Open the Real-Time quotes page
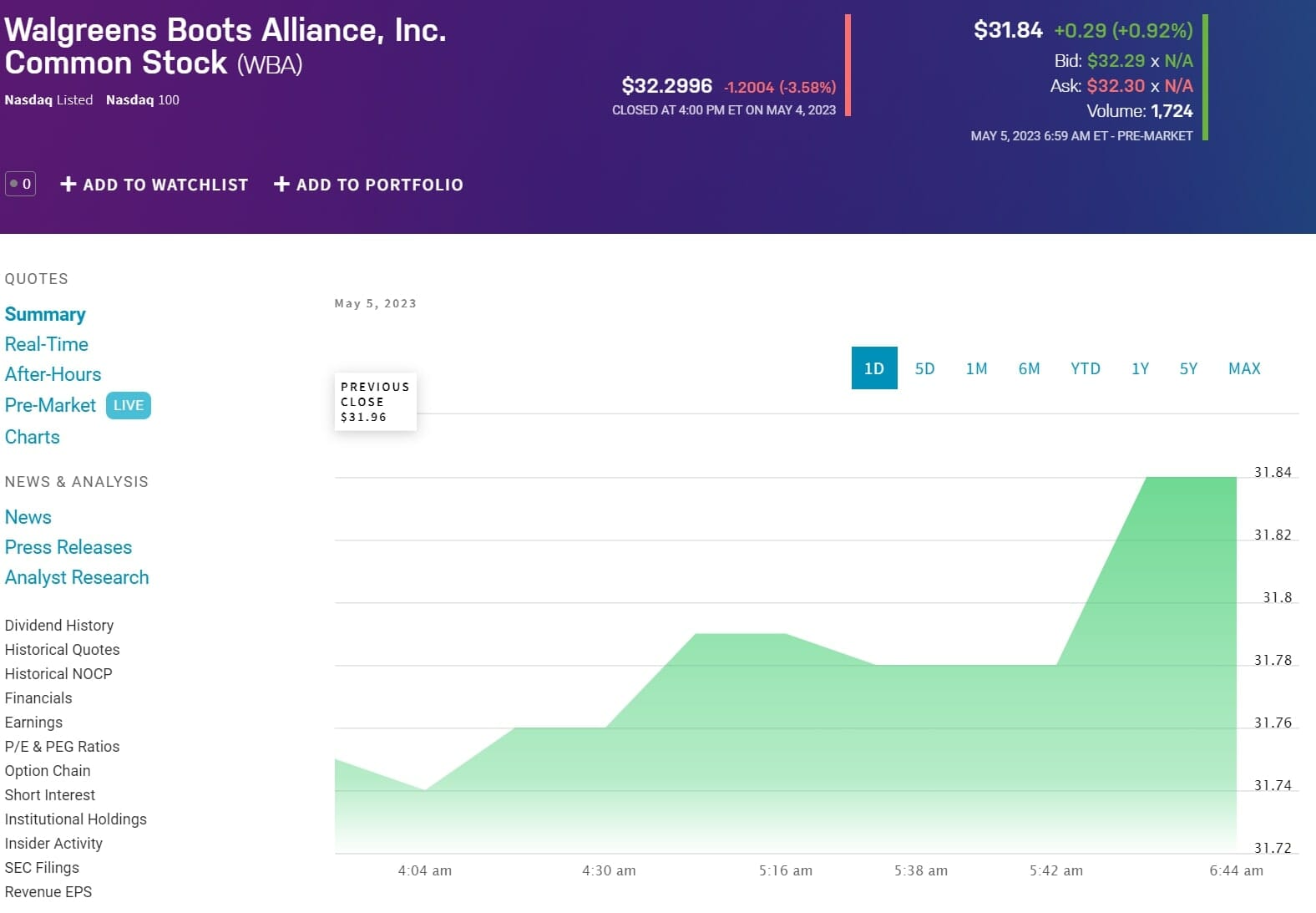Image resolution: width=1316 pixels, height=913 pixels. click(x=47, y=344)
